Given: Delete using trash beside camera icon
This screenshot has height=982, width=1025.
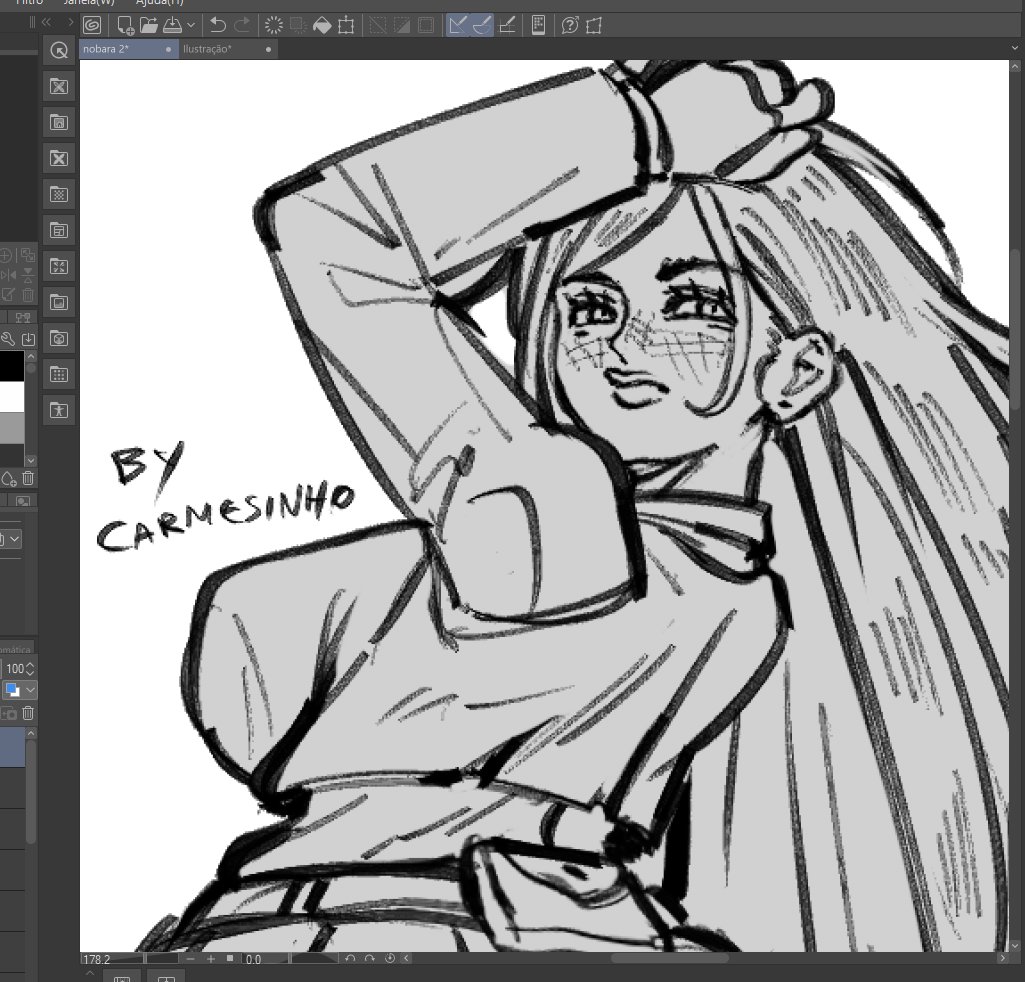Looking at the screenshot, I should point(28,713).
